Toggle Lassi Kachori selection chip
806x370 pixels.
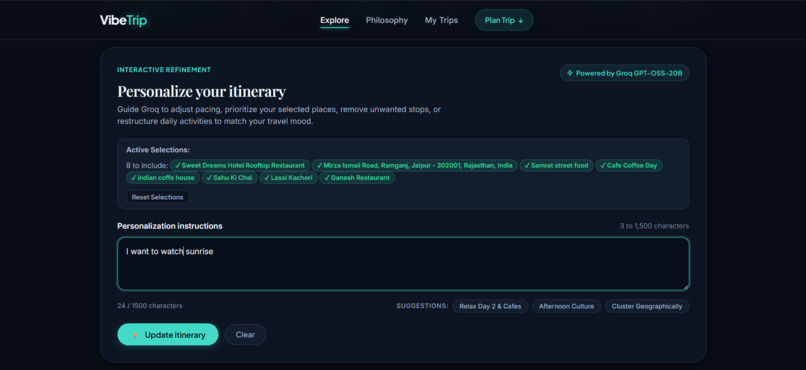288,178
